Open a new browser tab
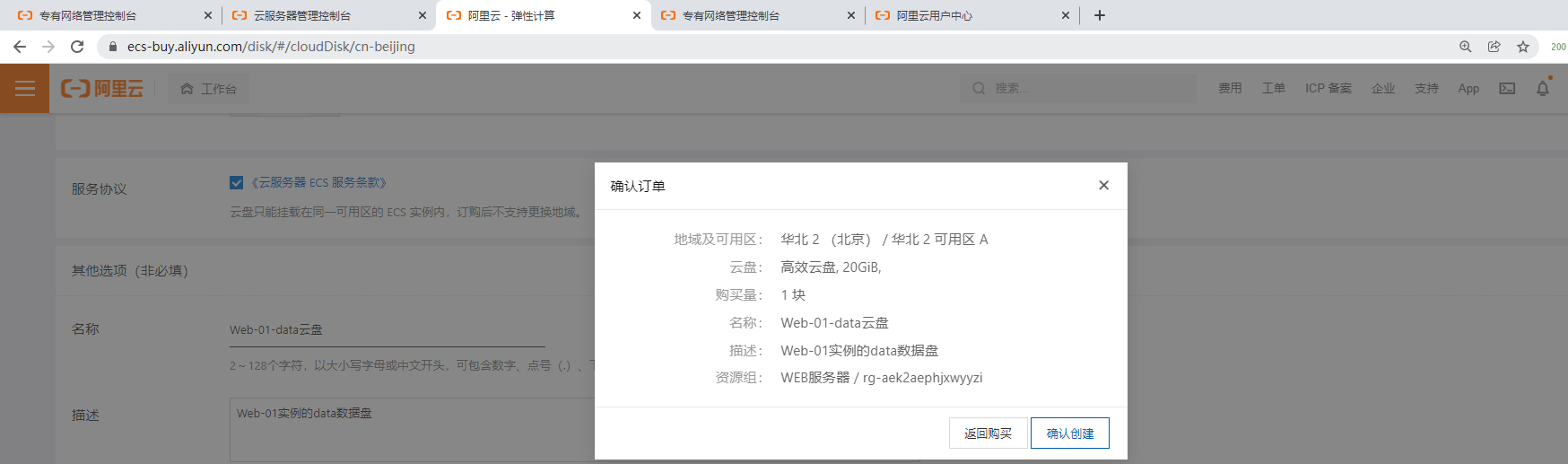The height and width of the screenshot is (464, 1568). coord(1100,15)
